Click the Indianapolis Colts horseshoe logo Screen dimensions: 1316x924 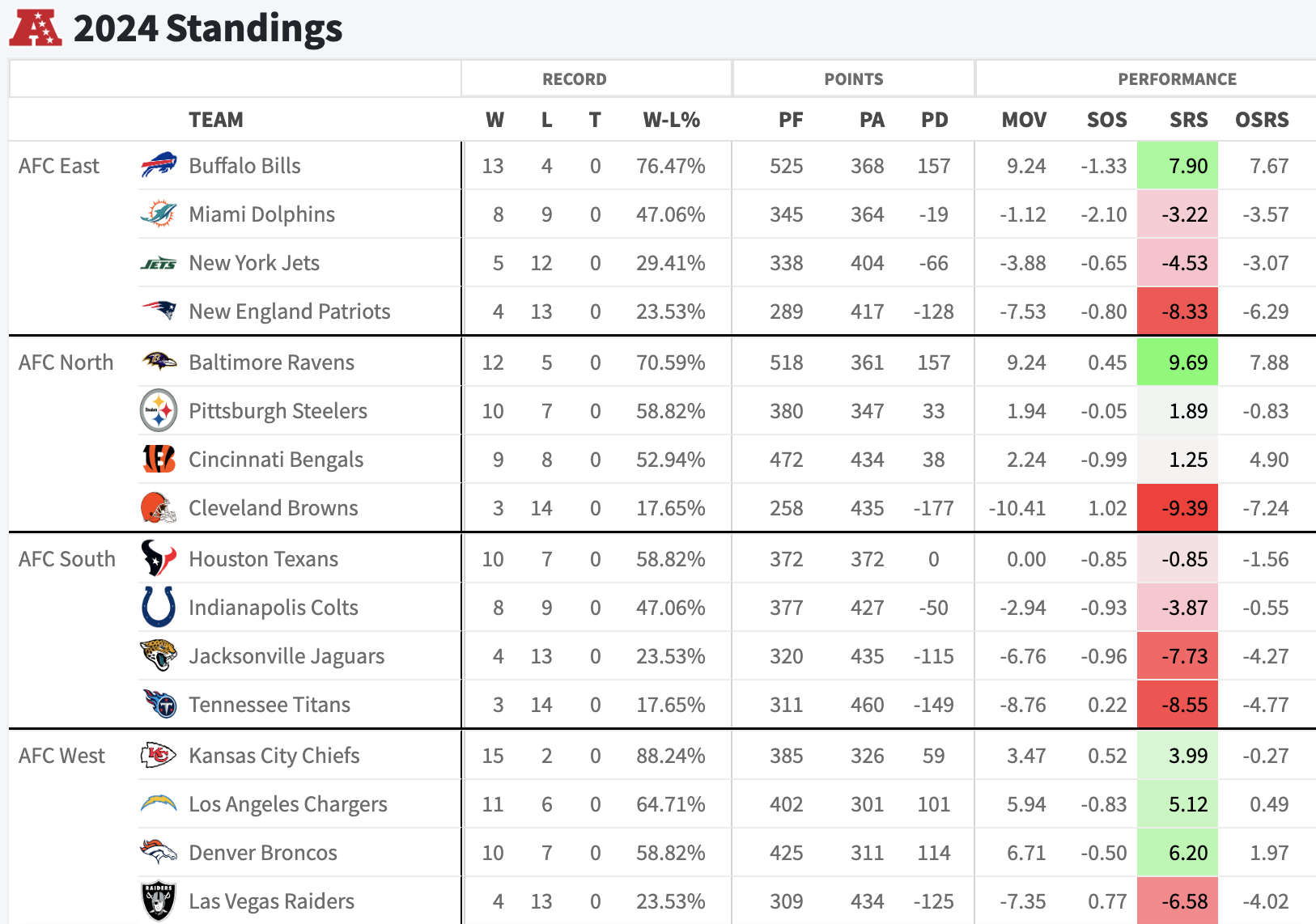point(159,607)
